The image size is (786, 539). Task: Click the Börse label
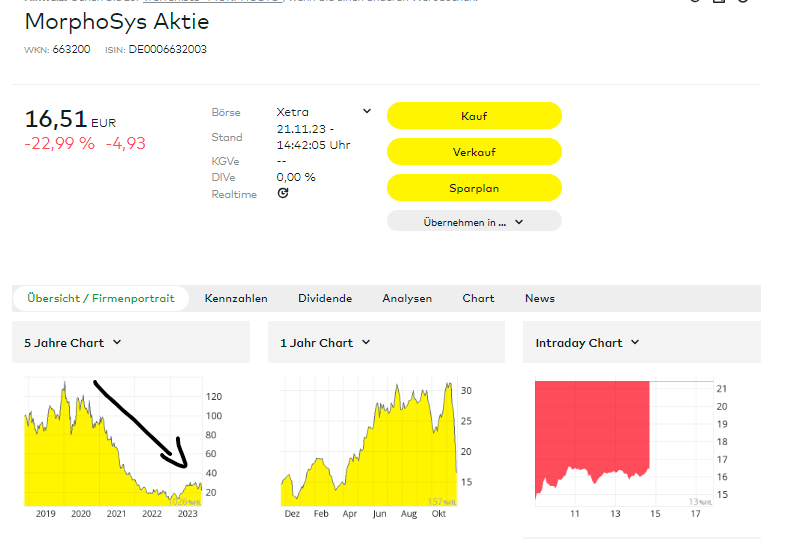click(x=226, y=112)
